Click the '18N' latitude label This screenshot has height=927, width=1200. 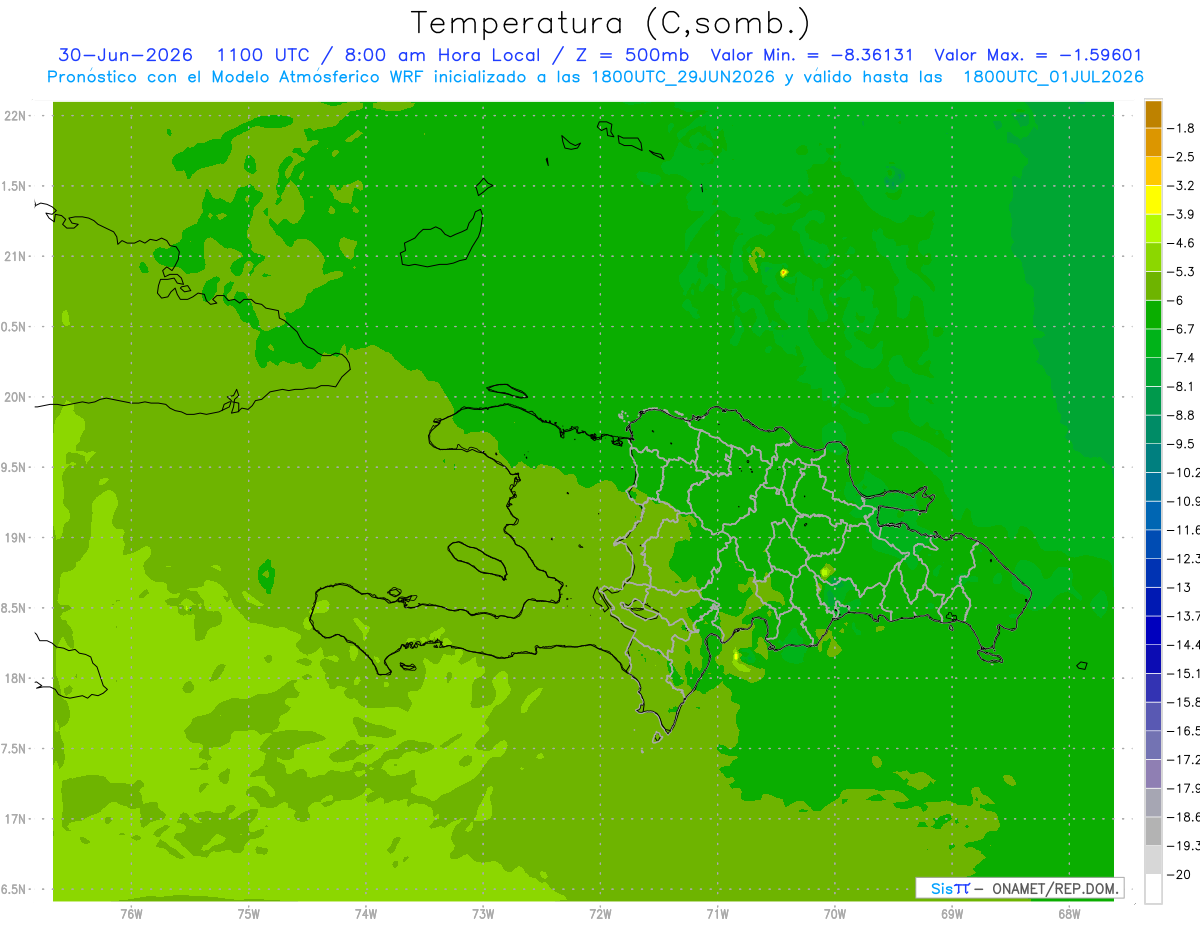pyautogui.click(x=17, y=678)
